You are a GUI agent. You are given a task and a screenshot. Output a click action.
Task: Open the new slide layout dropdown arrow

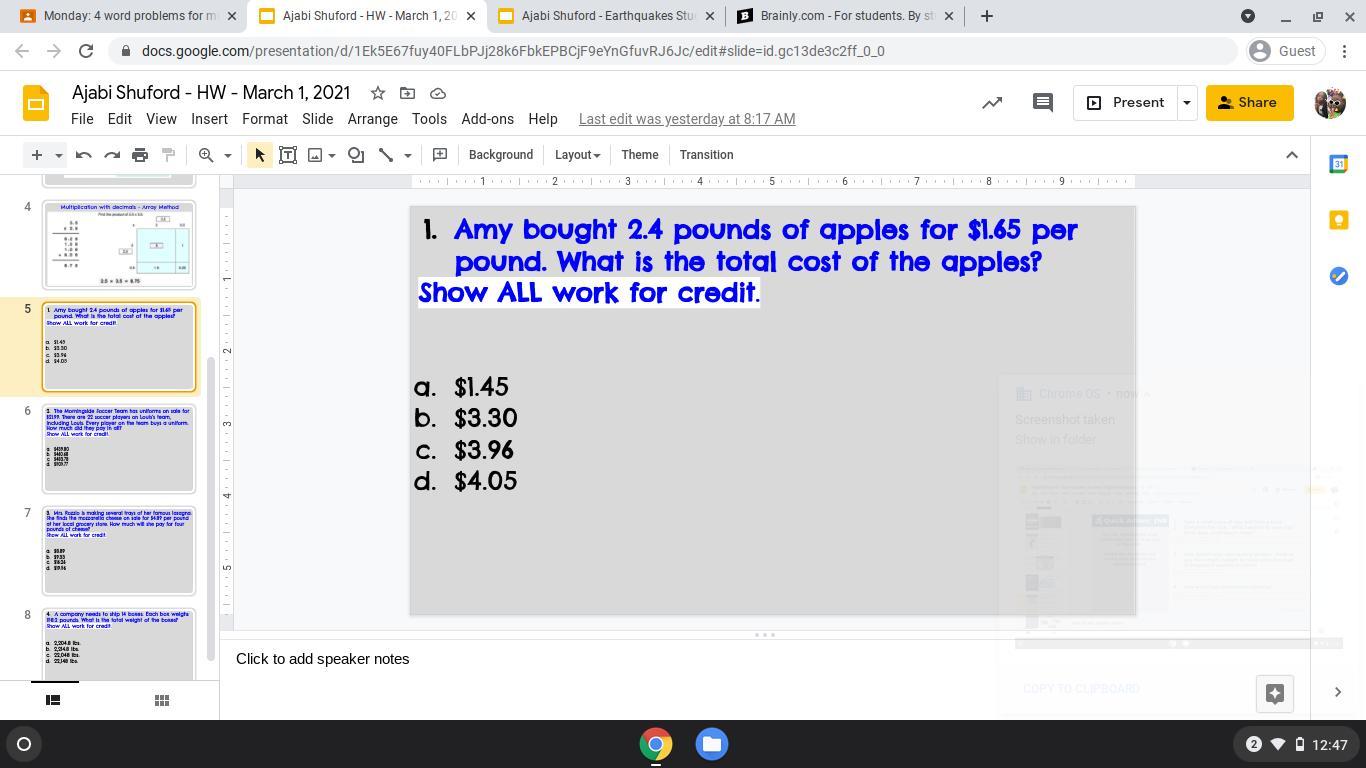[x=58, y=155]
